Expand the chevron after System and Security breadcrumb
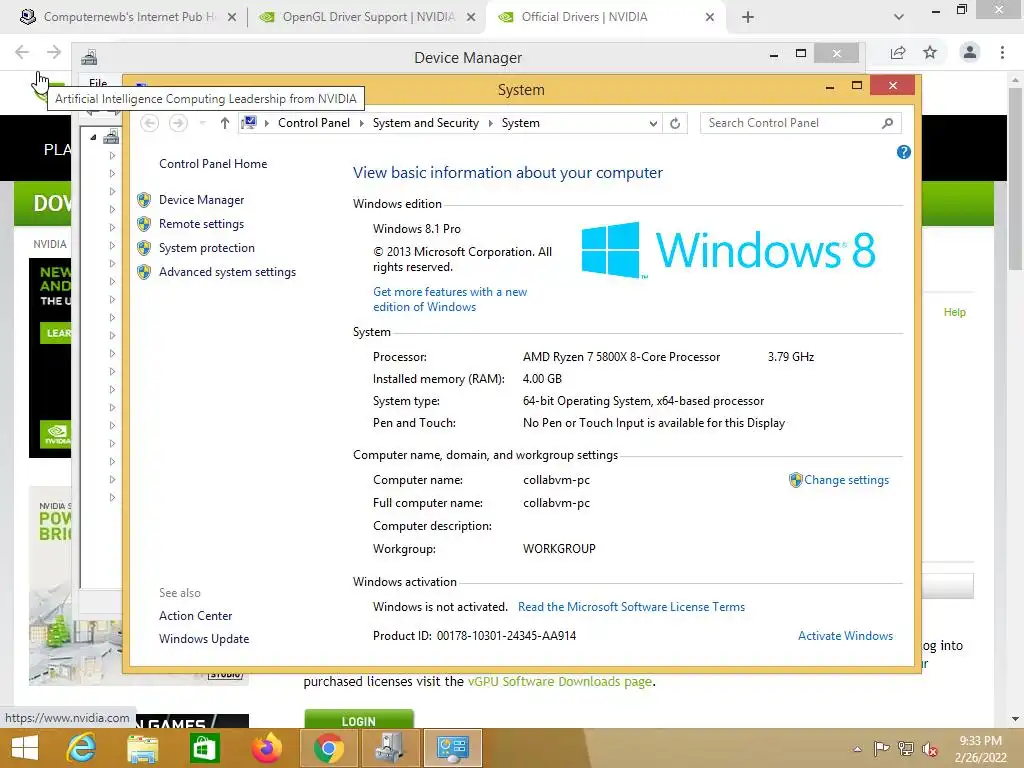1024x768 pixels. click(x=490, y=123)
